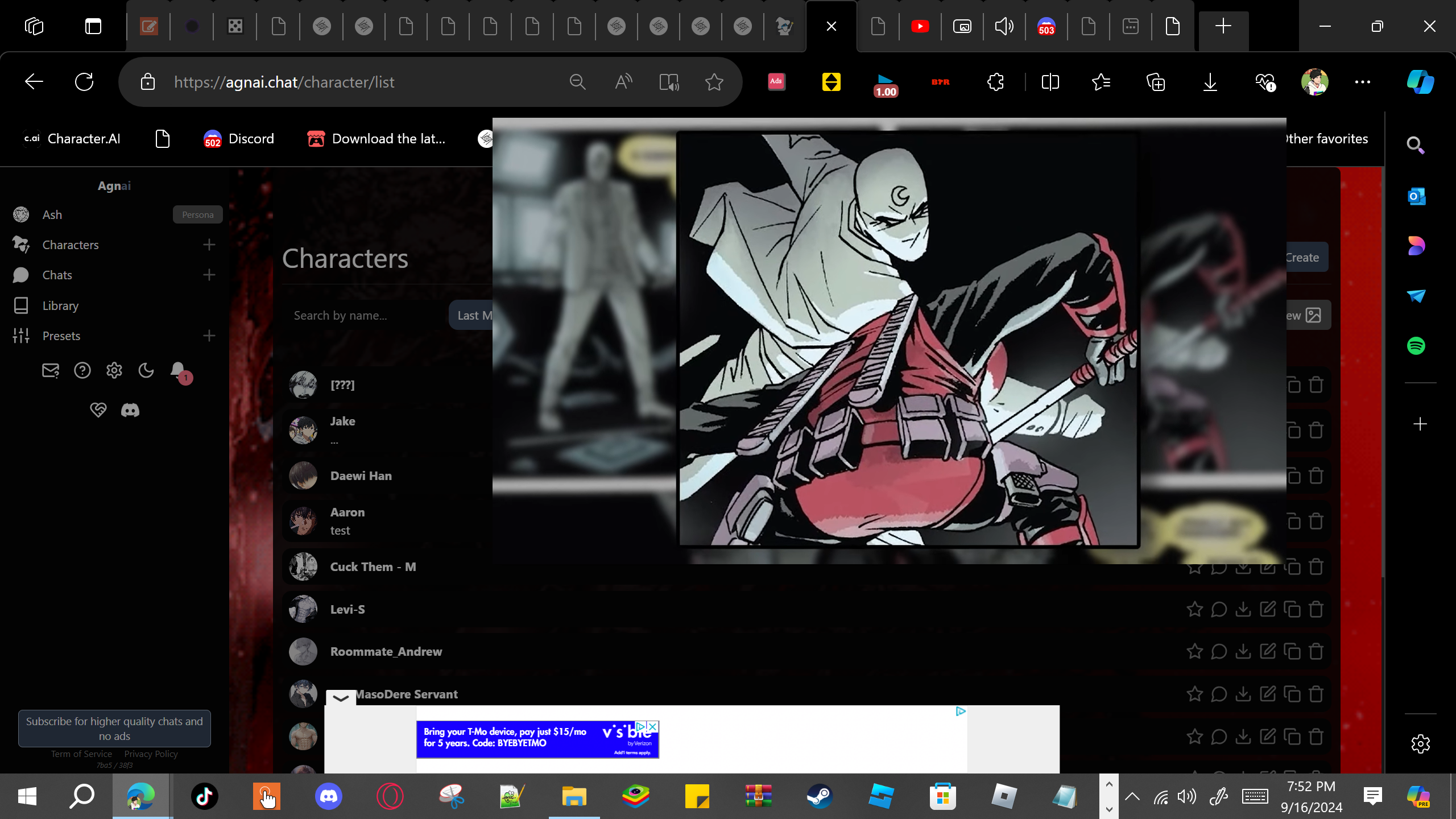The image size is (1456, 819).
Task: Click Subscribe for higher quality chats button
Action: tap(114, 729)
